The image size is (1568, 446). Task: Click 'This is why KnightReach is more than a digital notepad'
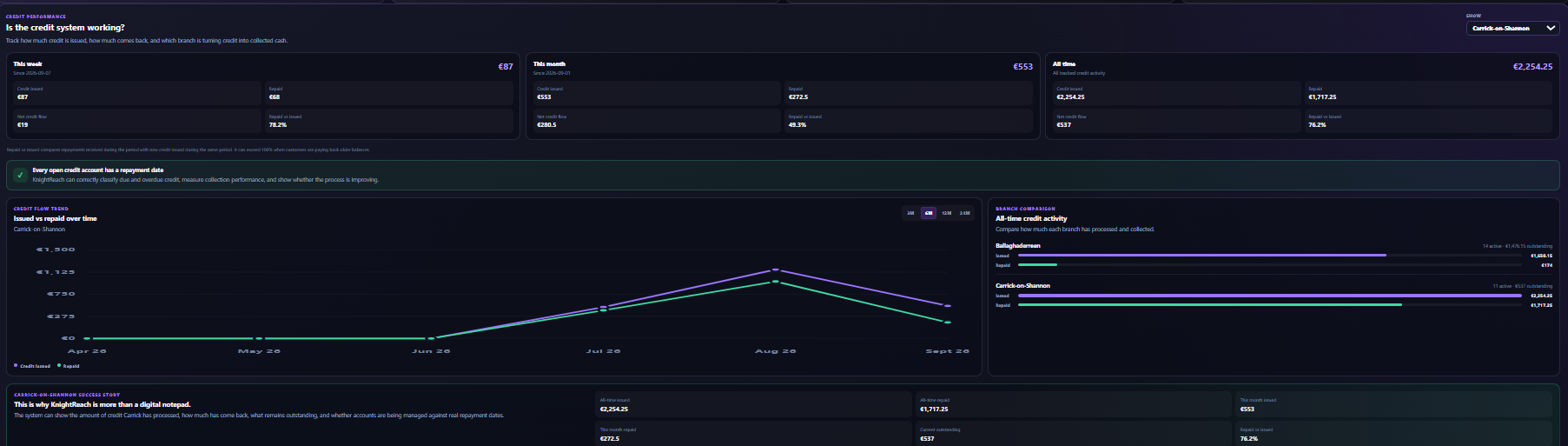tap(102, 405)
